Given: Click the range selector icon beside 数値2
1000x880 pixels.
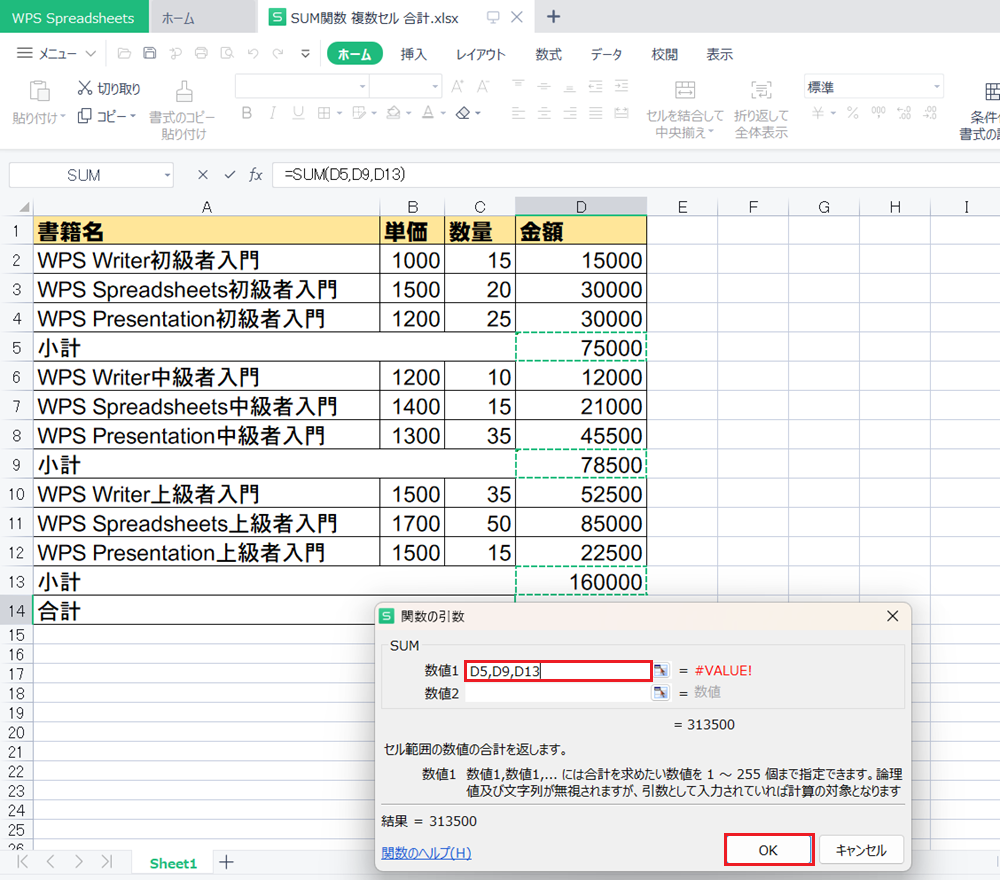Looking at the screenshot, I should (661, 693).
